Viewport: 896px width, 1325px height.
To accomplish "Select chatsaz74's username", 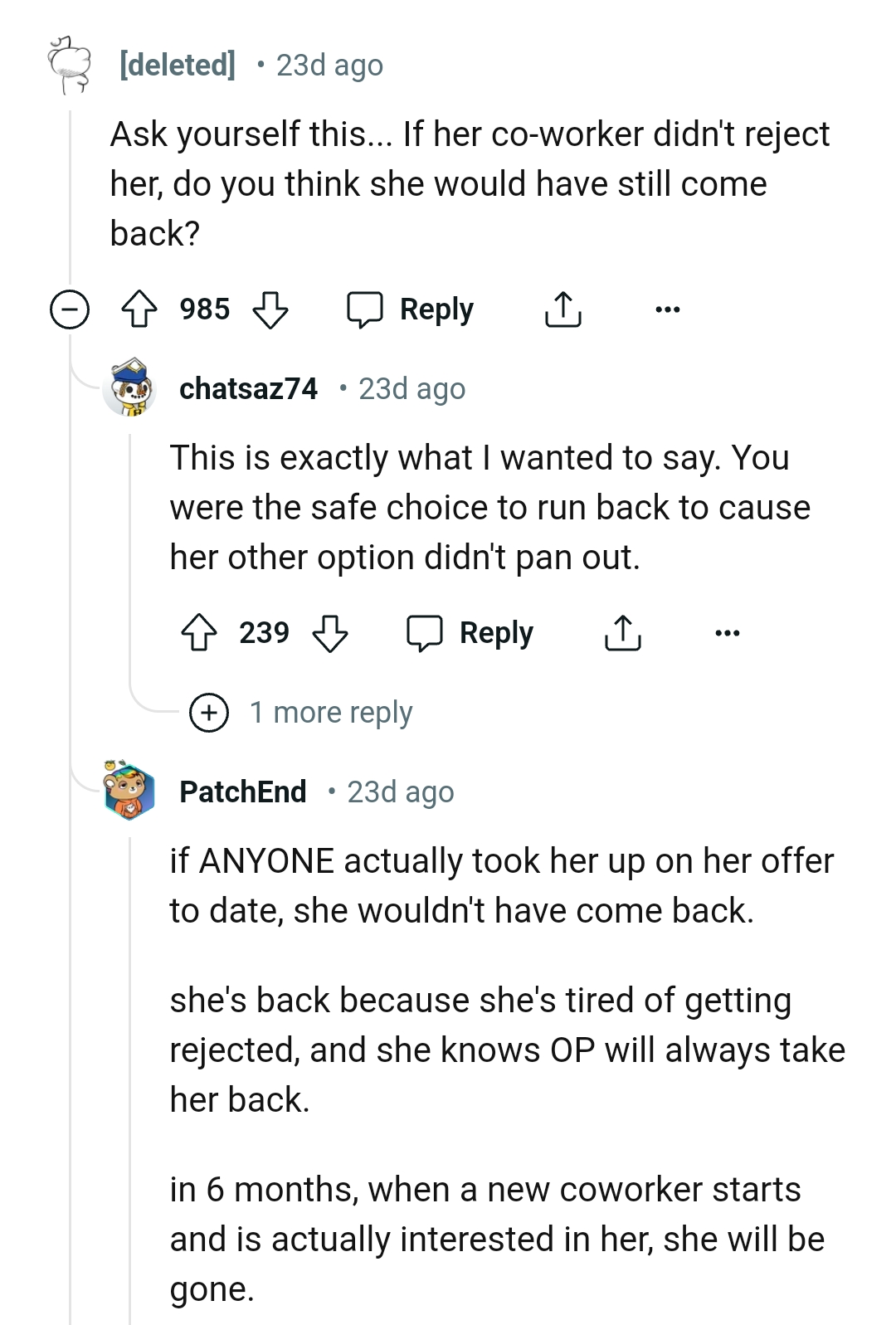I will tap(249, 387).
